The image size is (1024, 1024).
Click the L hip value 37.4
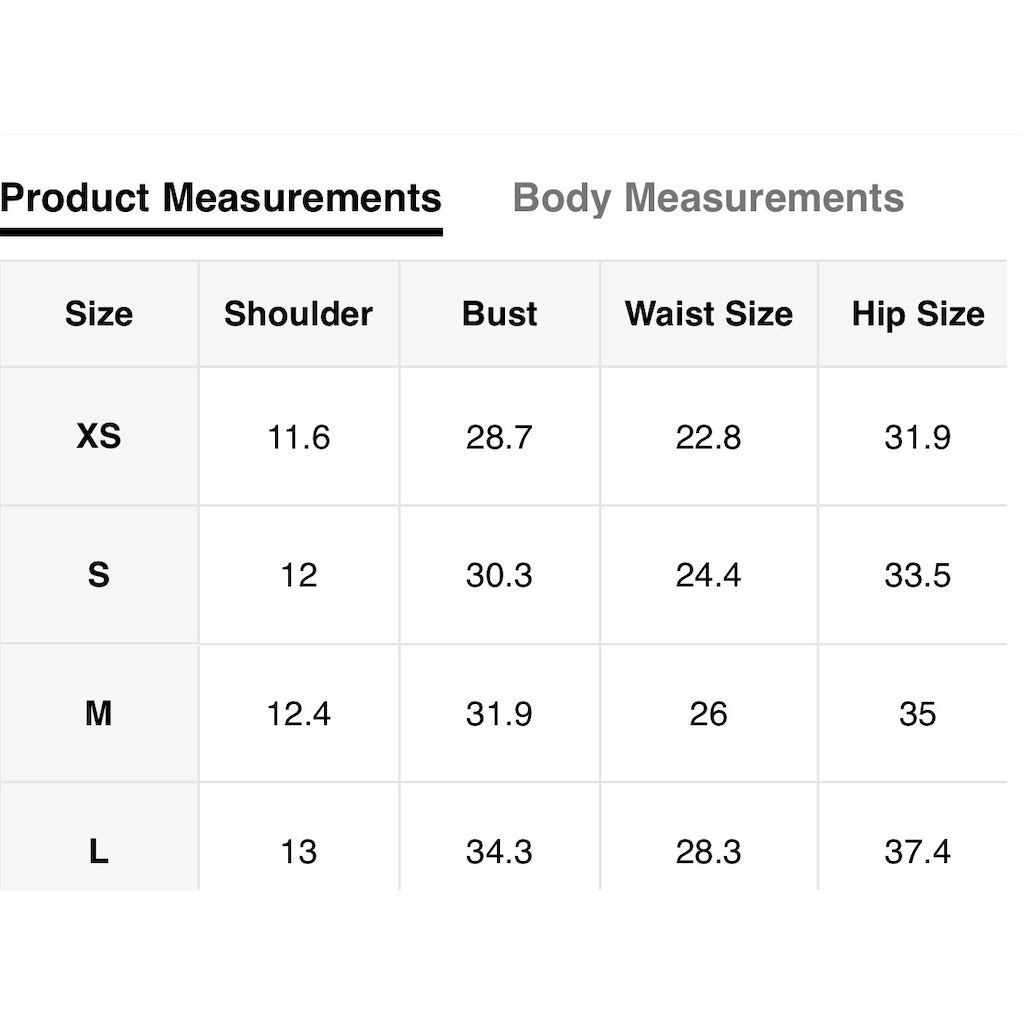[x=918, y=852]
